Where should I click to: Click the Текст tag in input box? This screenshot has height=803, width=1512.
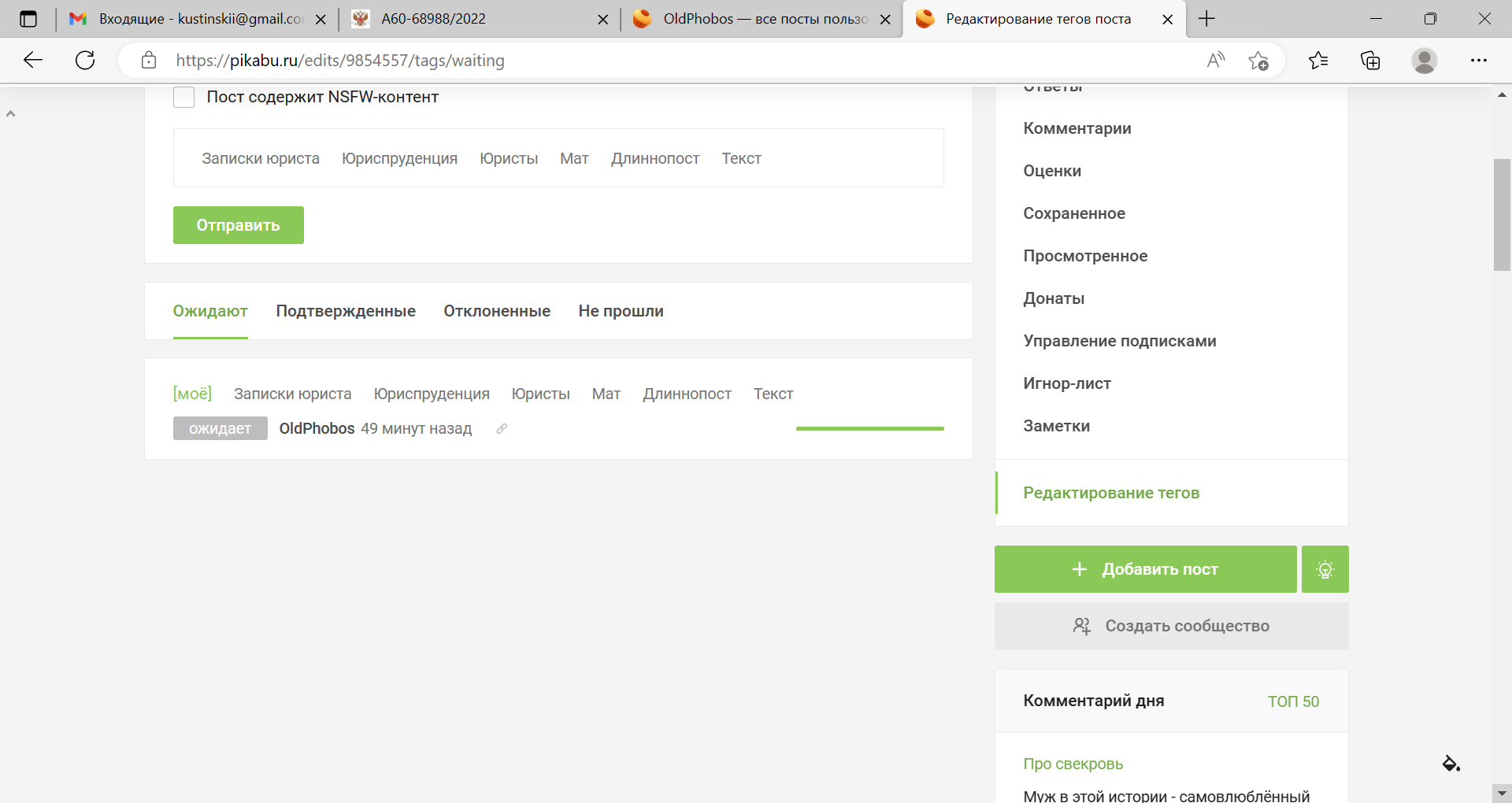pos(741,158)
